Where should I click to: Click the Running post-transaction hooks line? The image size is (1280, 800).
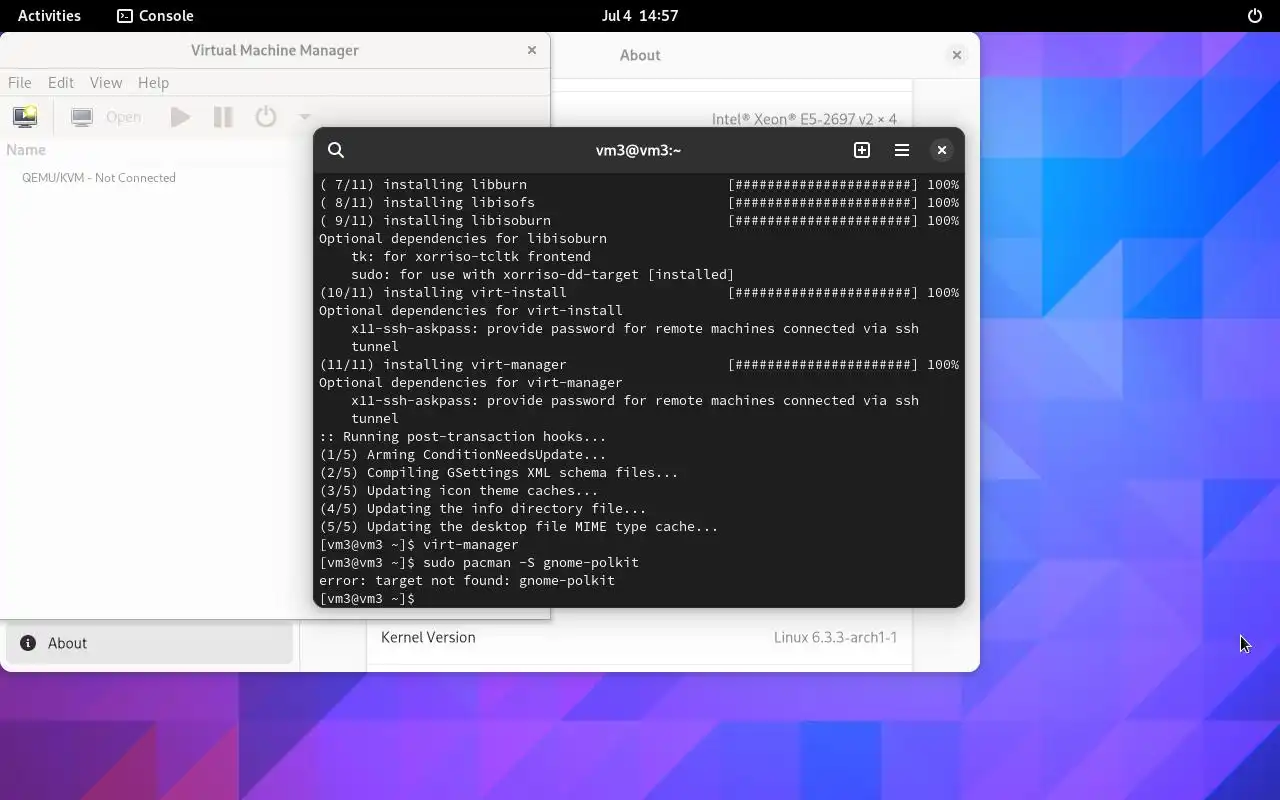click(463, 437)
